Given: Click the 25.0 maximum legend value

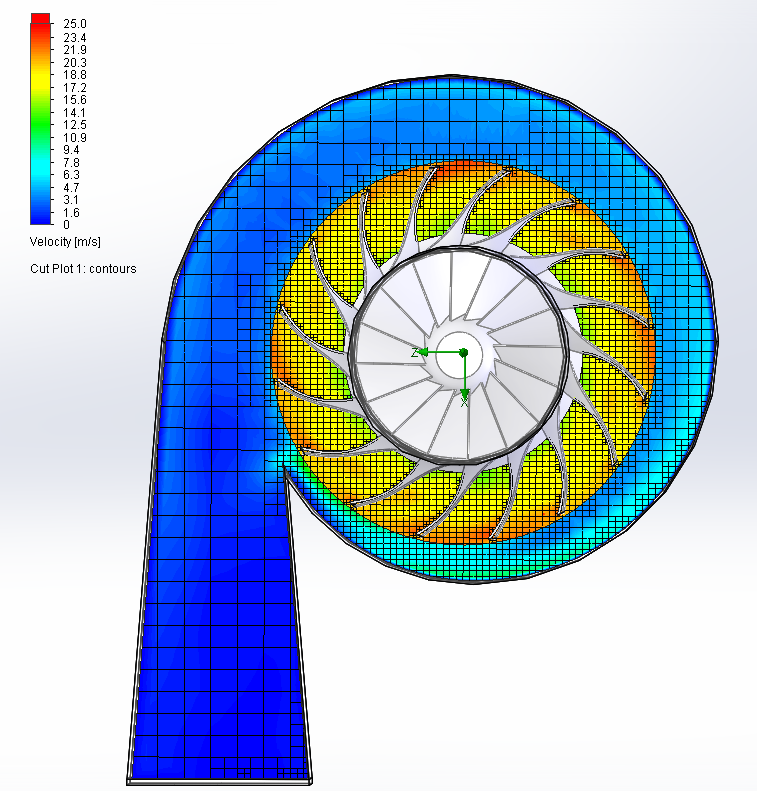Looking at the screenshot, I should [x=75, y=23].
